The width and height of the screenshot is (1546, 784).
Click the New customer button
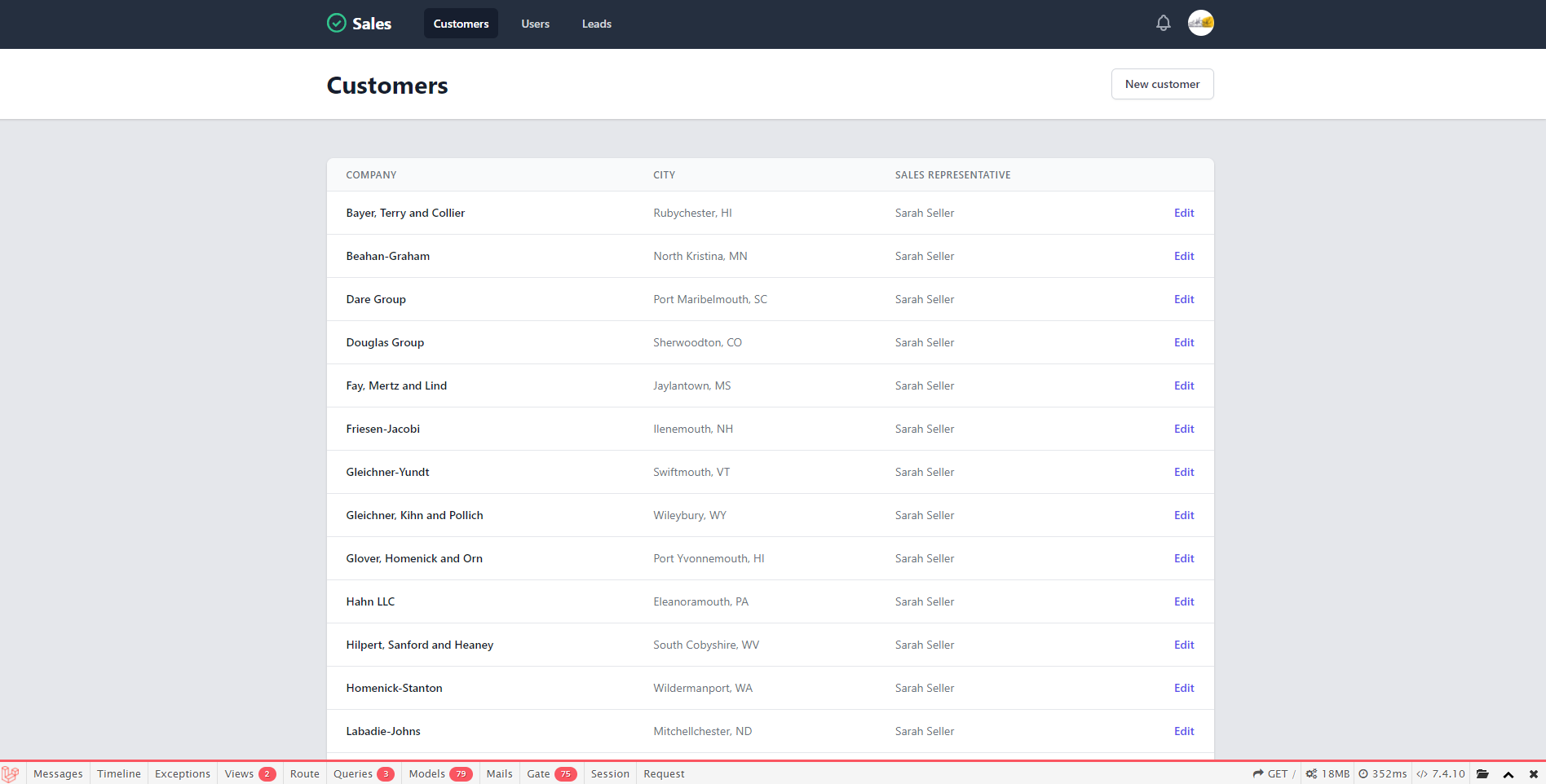click(1162, 84)
